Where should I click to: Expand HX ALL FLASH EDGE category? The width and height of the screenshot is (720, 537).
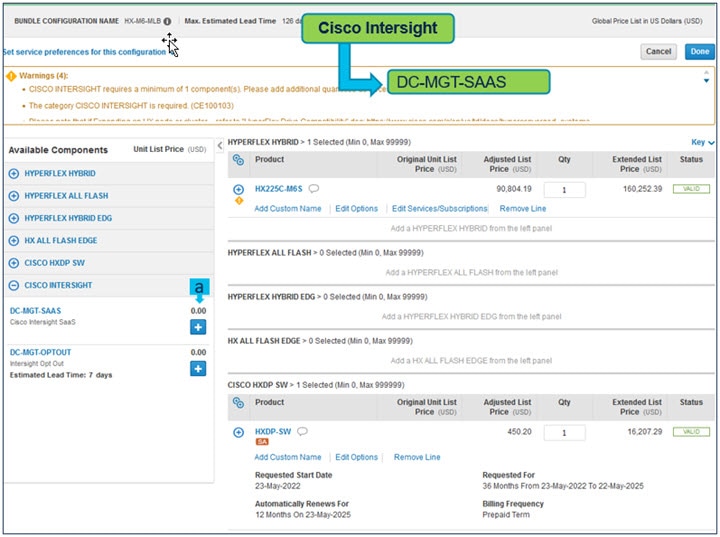tap(14, 240)
